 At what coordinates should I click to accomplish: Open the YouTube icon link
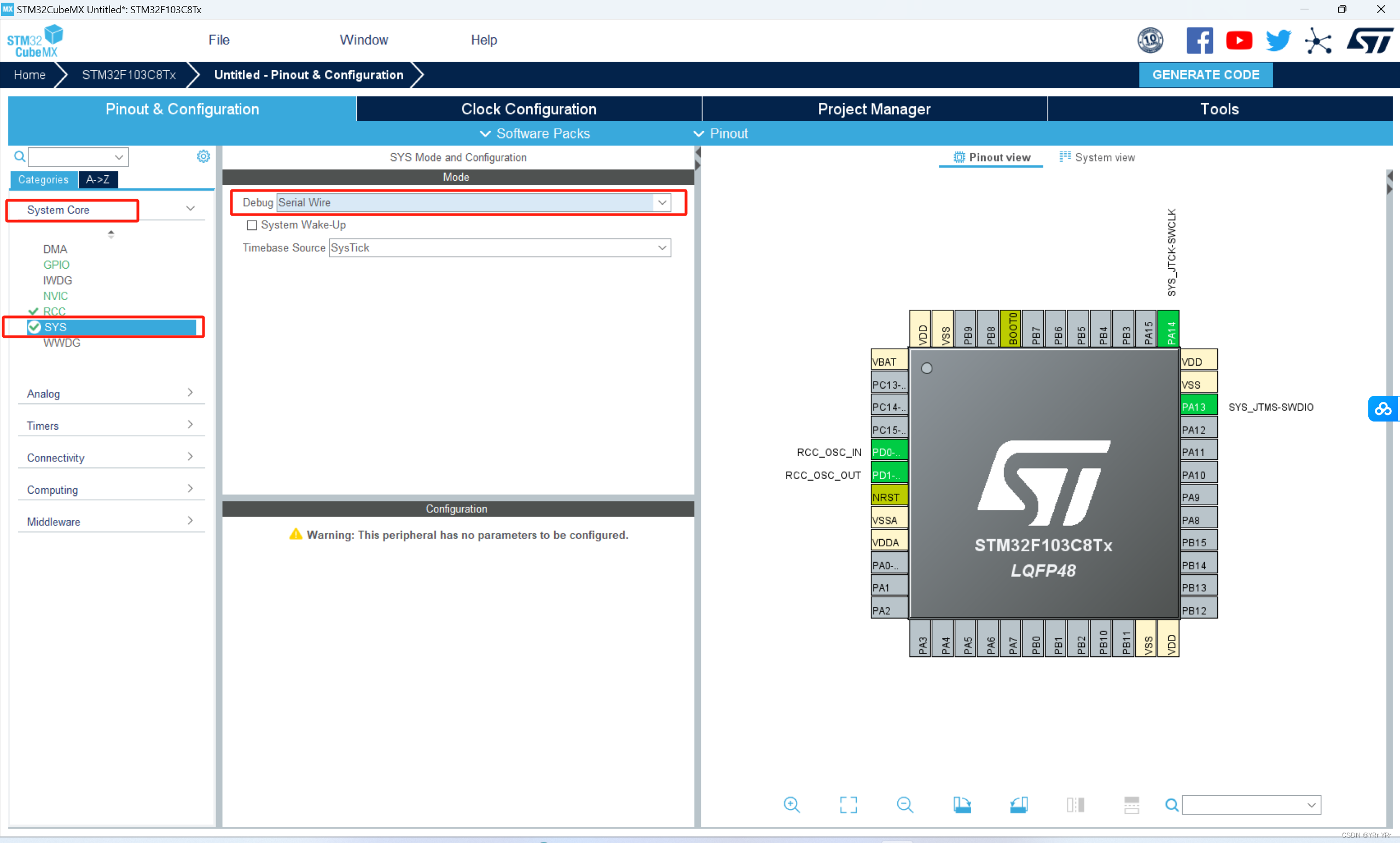click(x=1239, y=41)
